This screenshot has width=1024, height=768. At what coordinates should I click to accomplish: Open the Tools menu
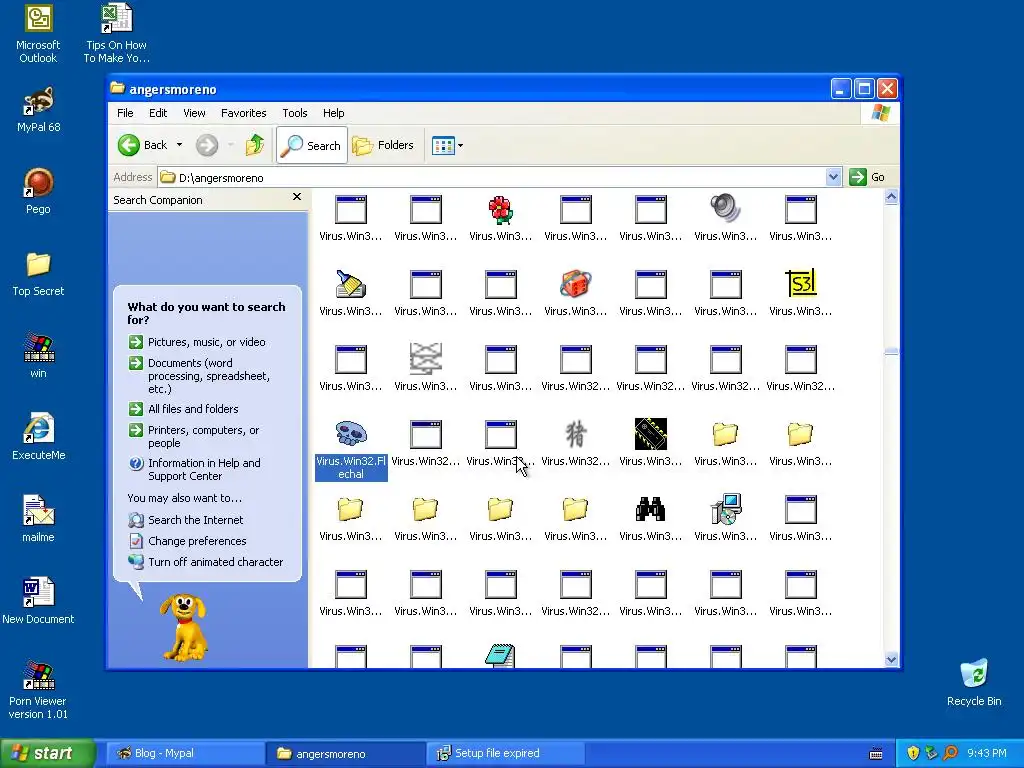pyautogui.click(x=295, y=113)
